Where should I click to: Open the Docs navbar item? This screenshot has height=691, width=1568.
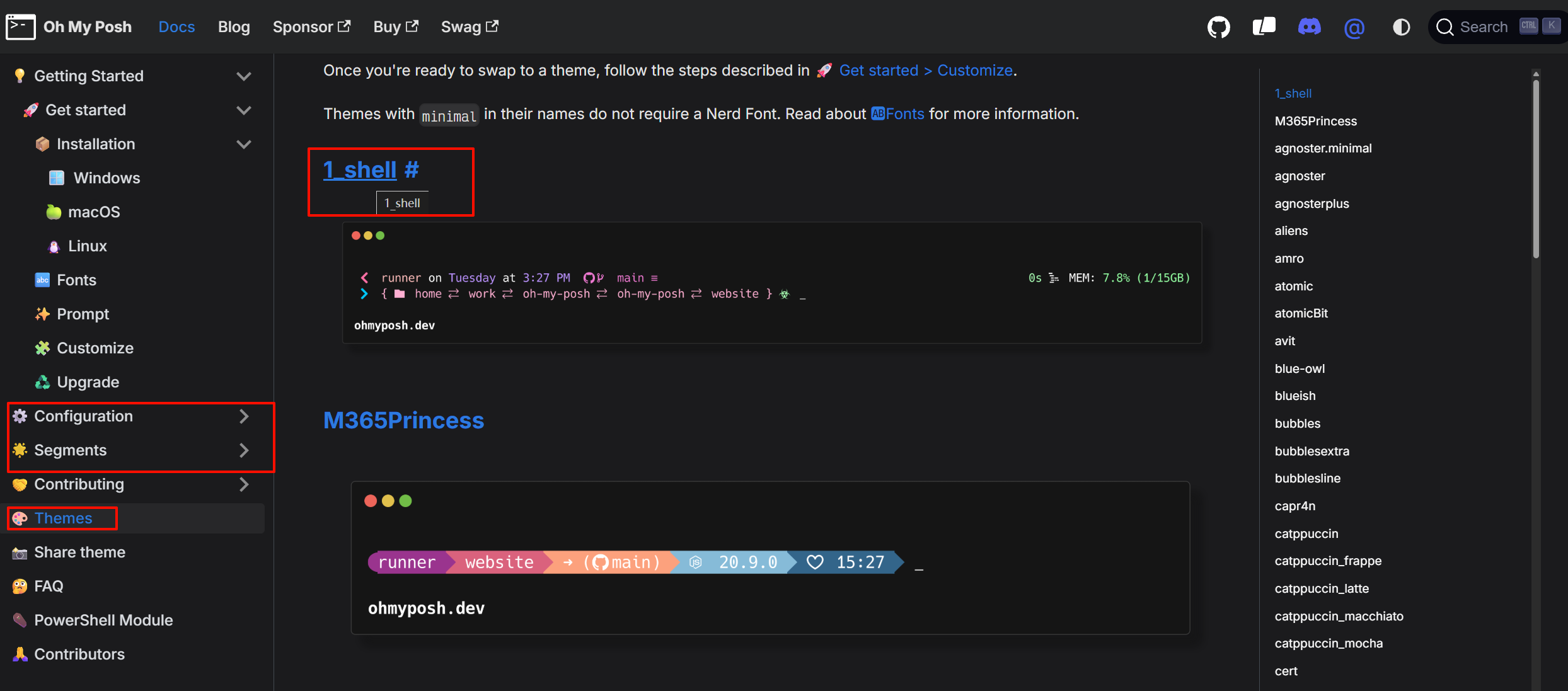pyautogui.click(x=176, y=27)
